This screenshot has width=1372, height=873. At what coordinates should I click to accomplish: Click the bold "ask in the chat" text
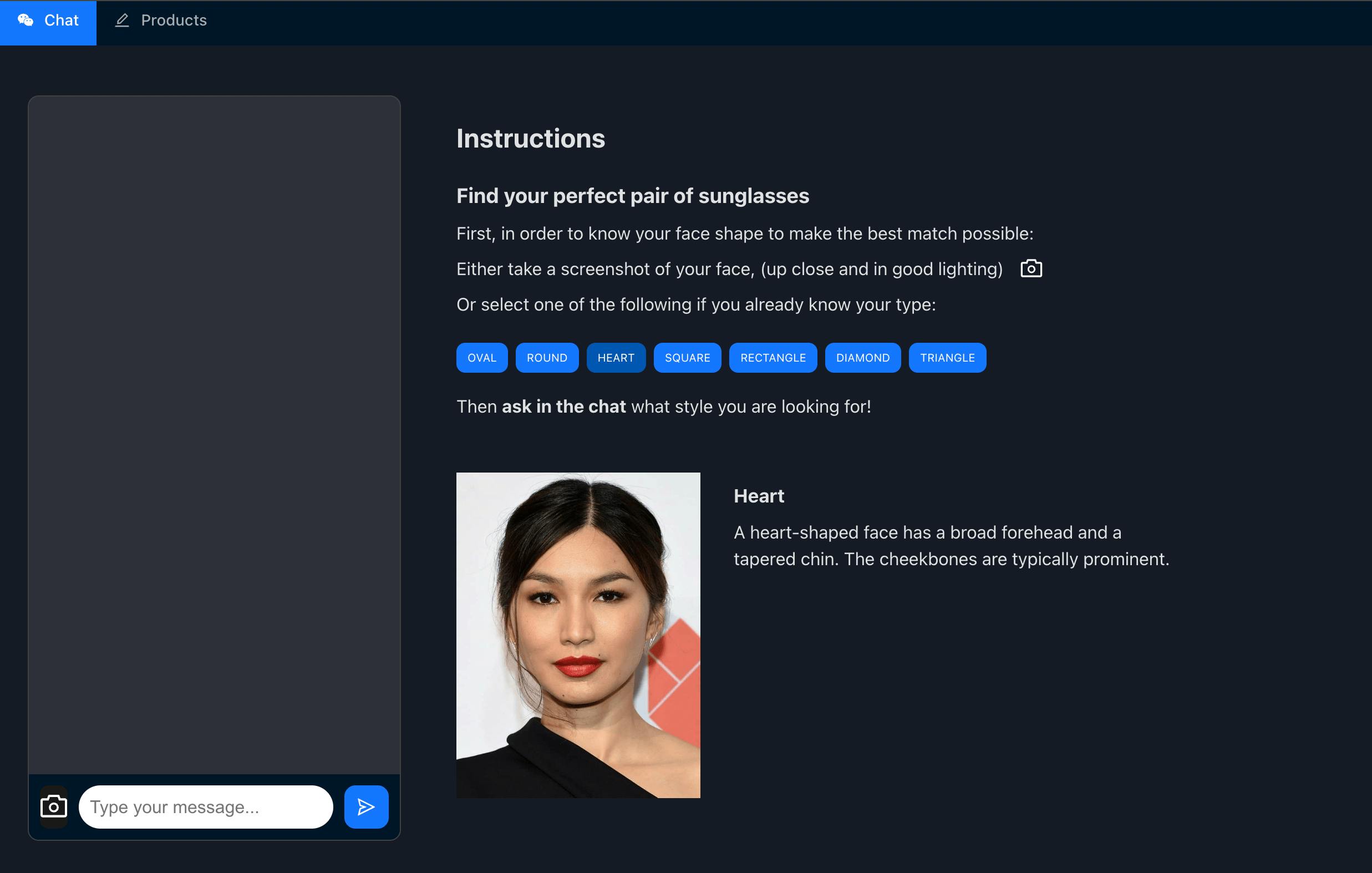[x=563, y=407]
